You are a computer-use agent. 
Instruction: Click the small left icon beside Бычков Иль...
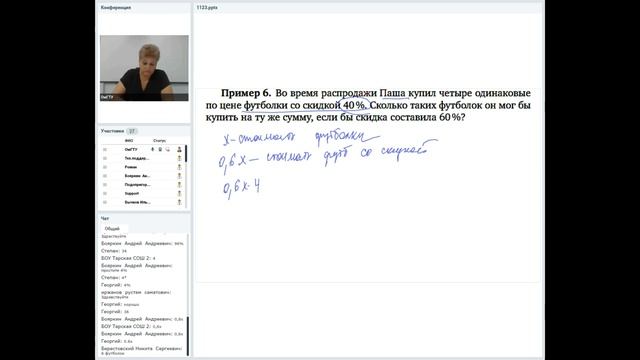105,202
